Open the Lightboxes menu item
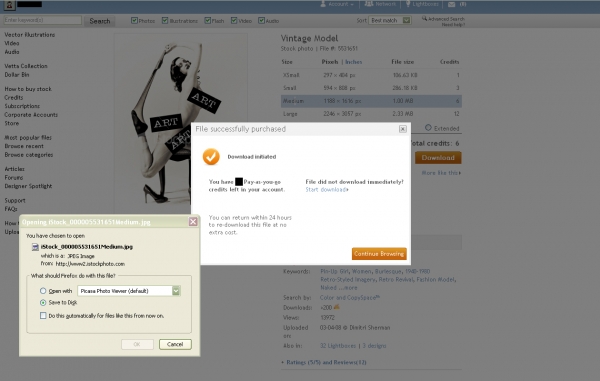This screenshot has width=600, height=381. pos(425,4)
